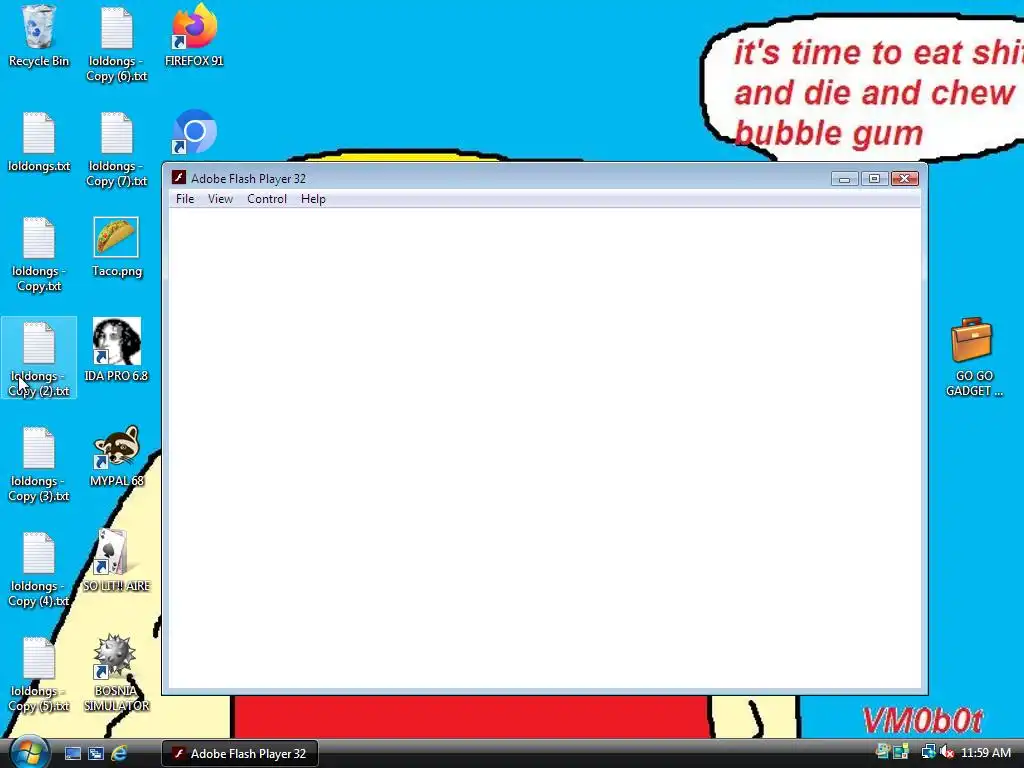The image size is (1024, 768).
Task: Launch Internet Explorer from quick launch
Action: tap(119, 754)
